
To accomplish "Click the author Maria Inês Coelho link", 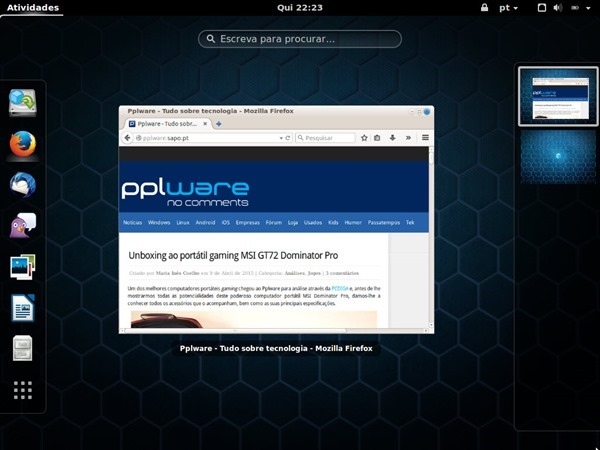I will click(x=178, y=273).
